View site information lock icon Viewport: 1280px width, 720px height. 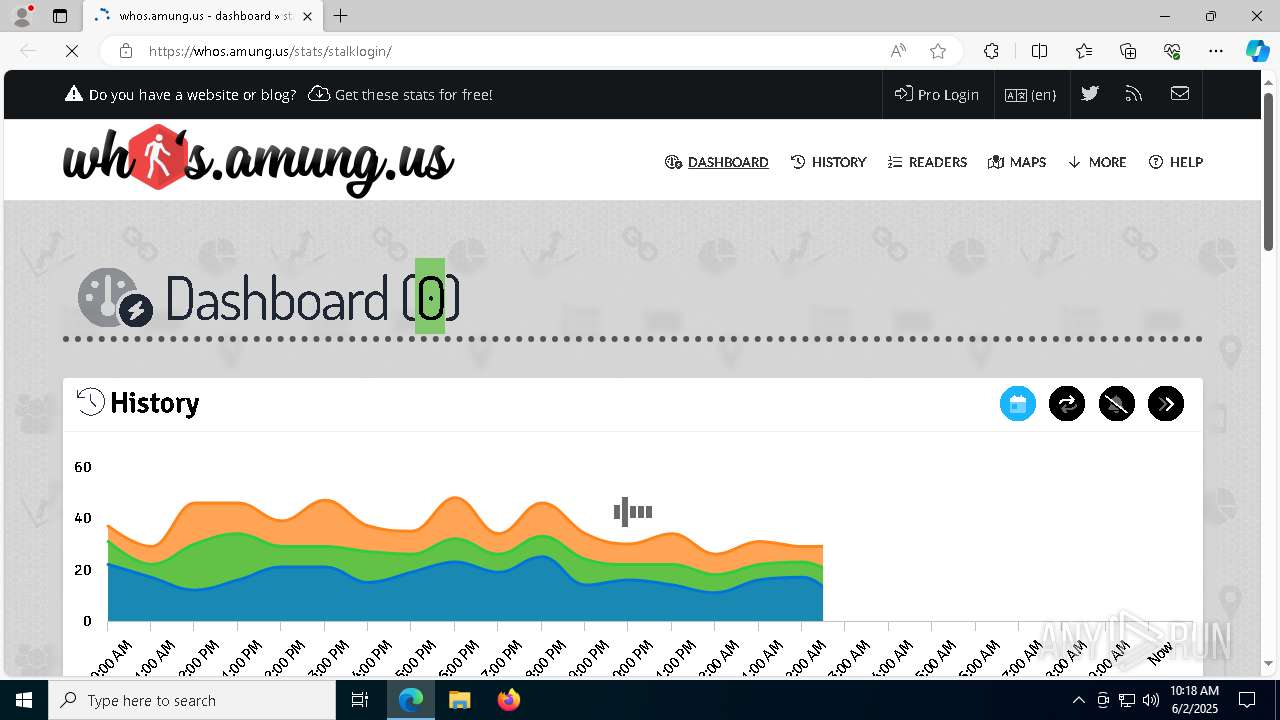tap(125, 51)
